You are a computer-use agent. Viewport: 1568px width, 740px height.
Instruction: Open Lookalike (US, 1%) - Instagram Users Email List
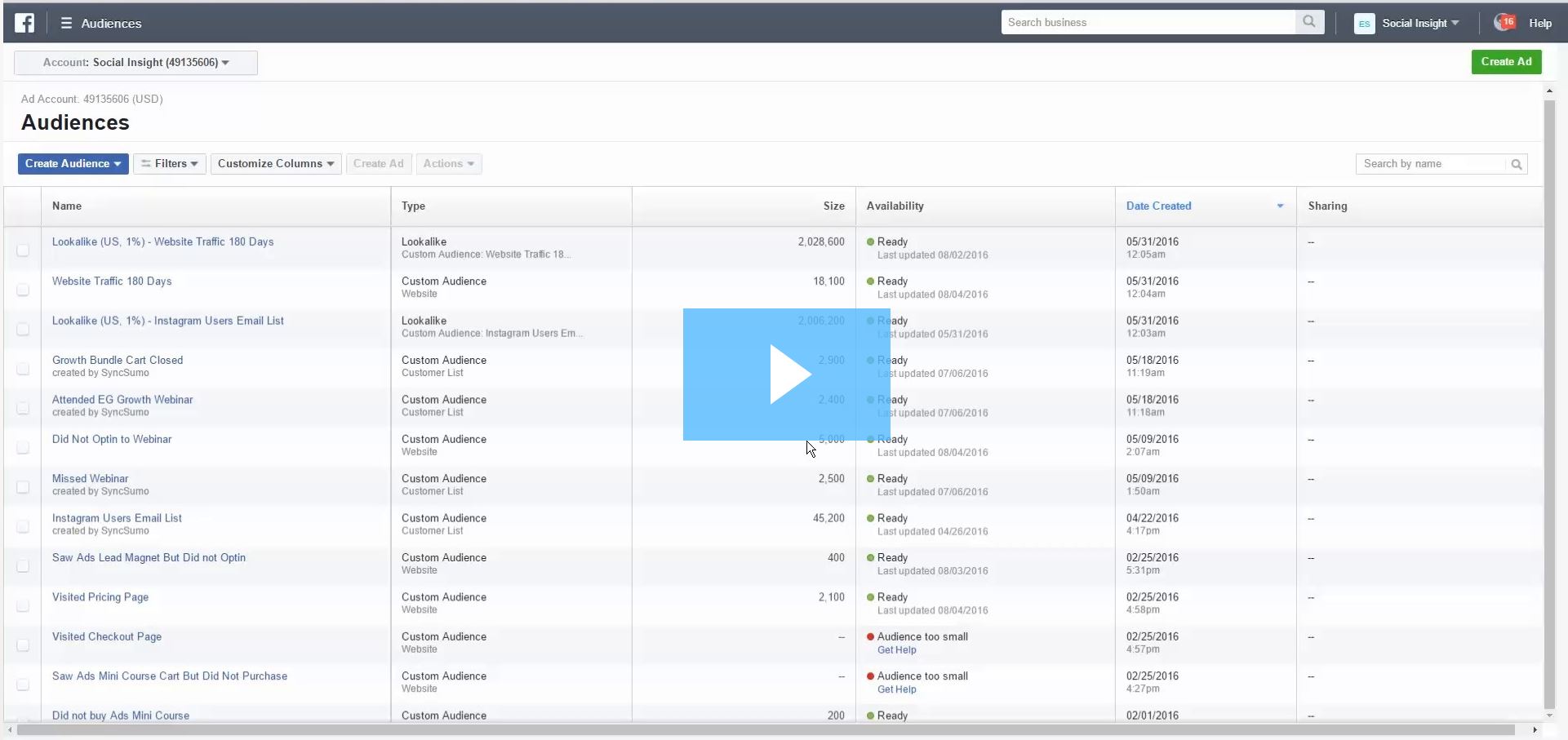[x=168, y=321]
